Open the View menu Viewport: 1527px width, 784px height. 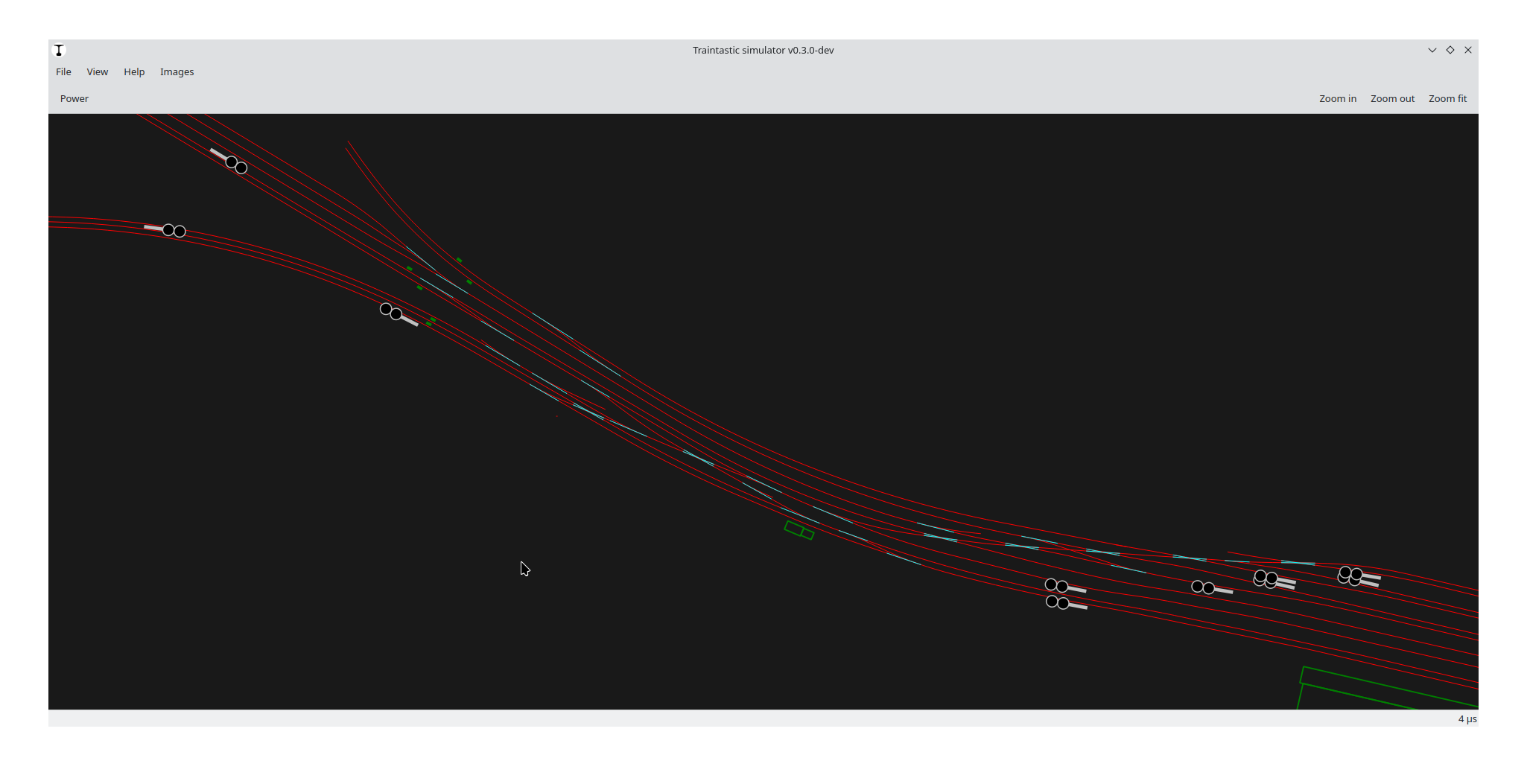pyautogui.click(x=97, y=71)
